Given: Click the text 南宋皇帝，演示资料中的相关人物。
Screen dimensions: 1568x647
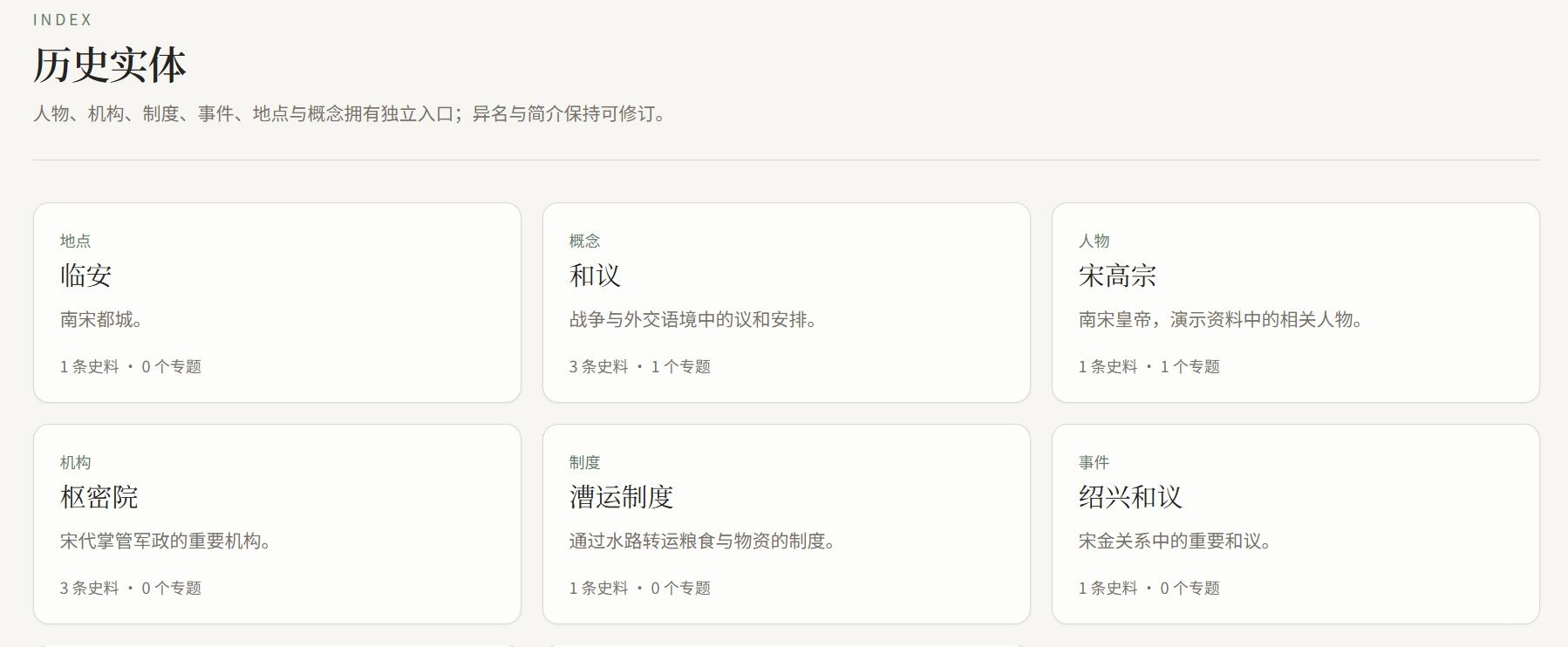Looking at the screenshot, I should (x=1221, y=320).
